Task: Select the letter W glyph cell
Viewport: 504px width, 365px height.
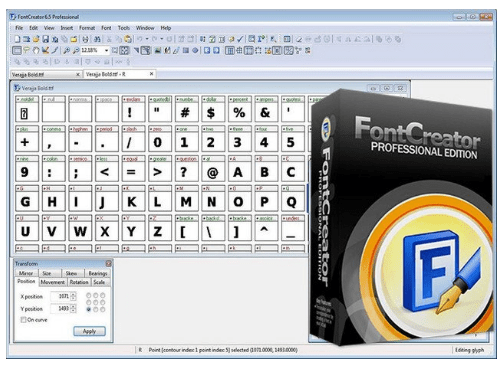Action: pos(80,228)
